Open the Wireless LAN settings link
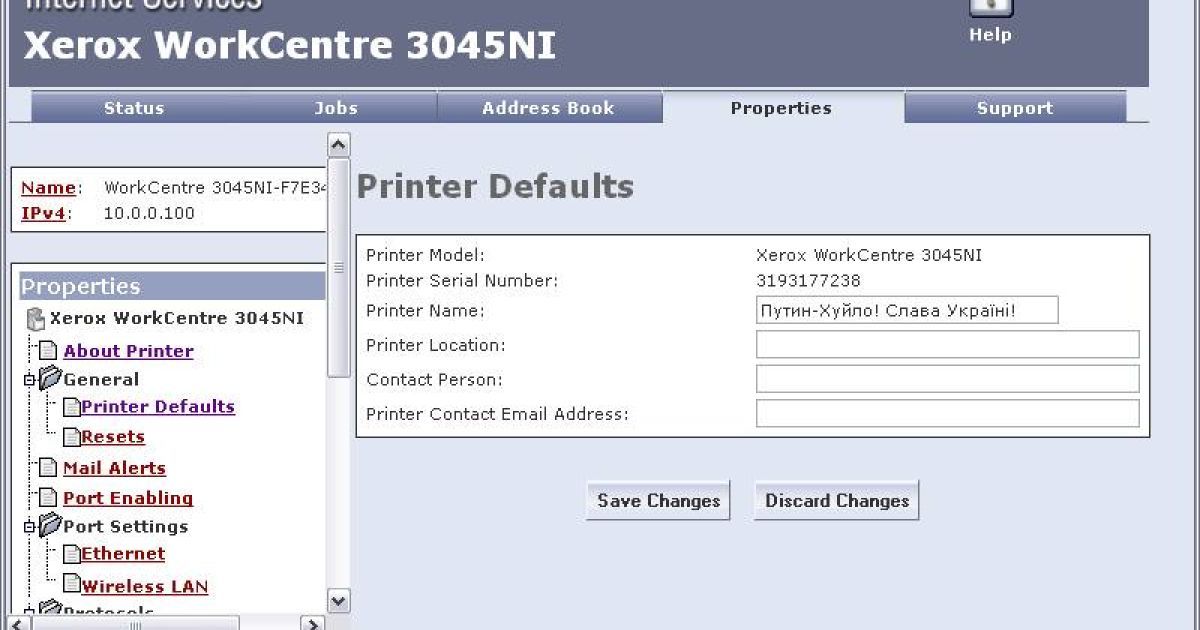 tap(144, 587)
